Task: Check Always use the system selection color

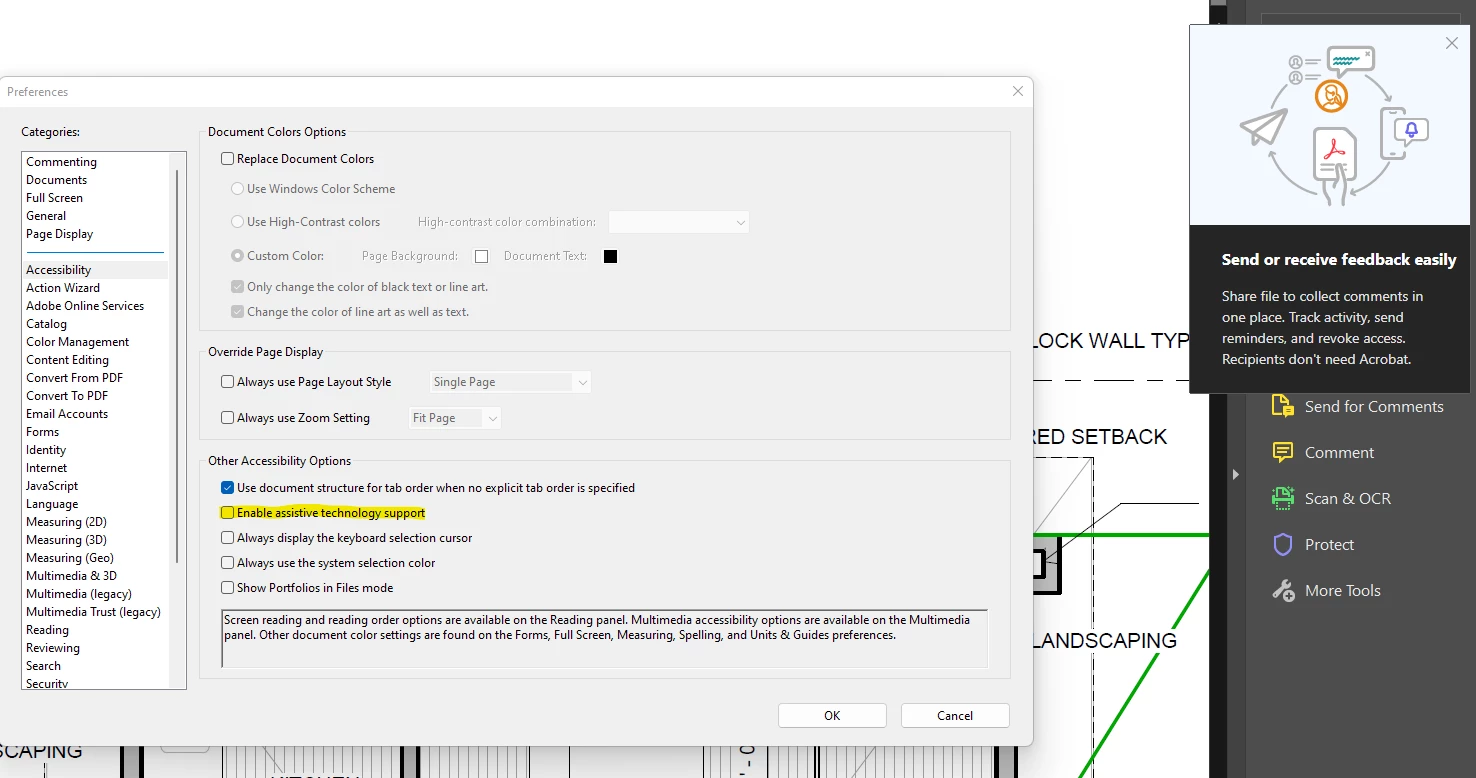Action: 227,562
